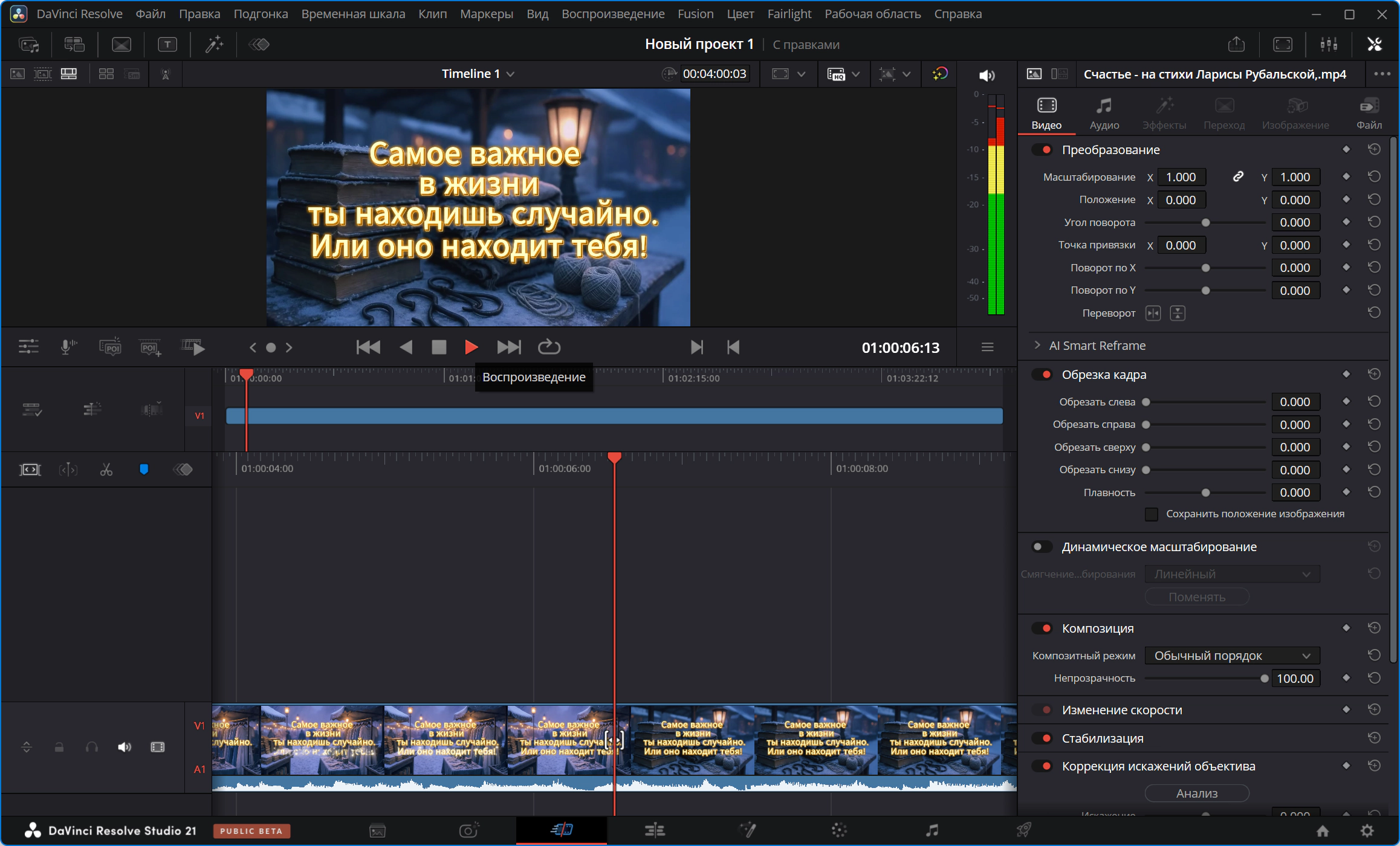Add a blue marker on timeline

coord(144,470)
